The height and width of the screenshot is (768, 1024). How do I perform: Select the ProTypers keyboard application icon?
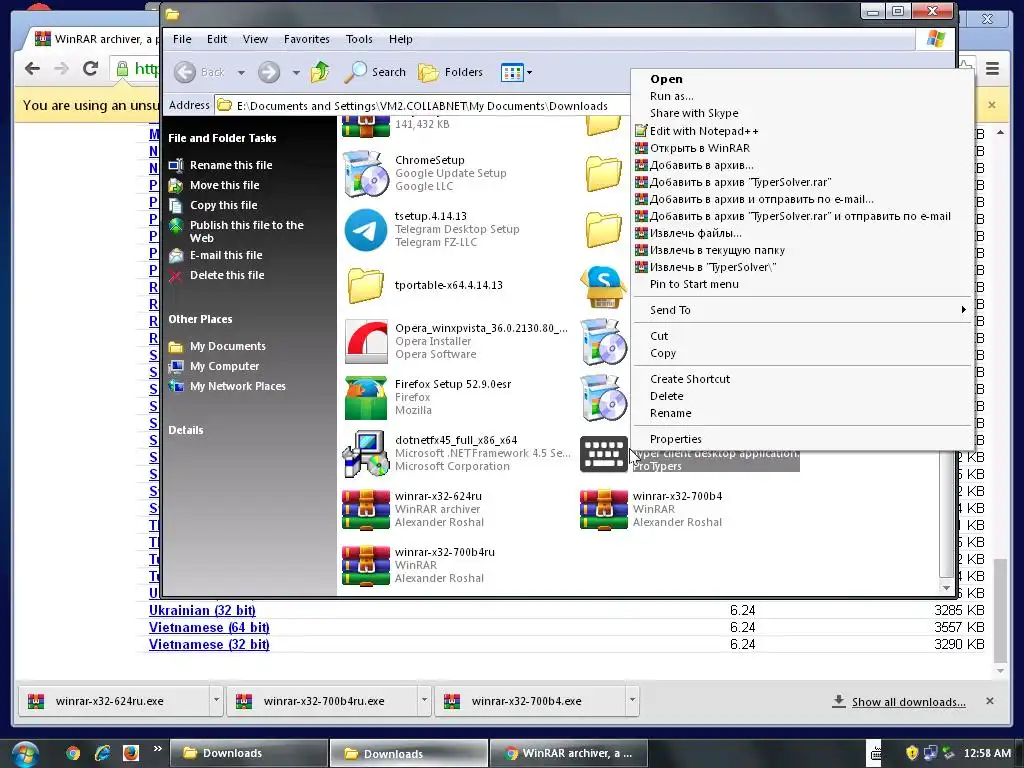click(x=603, y=454)
